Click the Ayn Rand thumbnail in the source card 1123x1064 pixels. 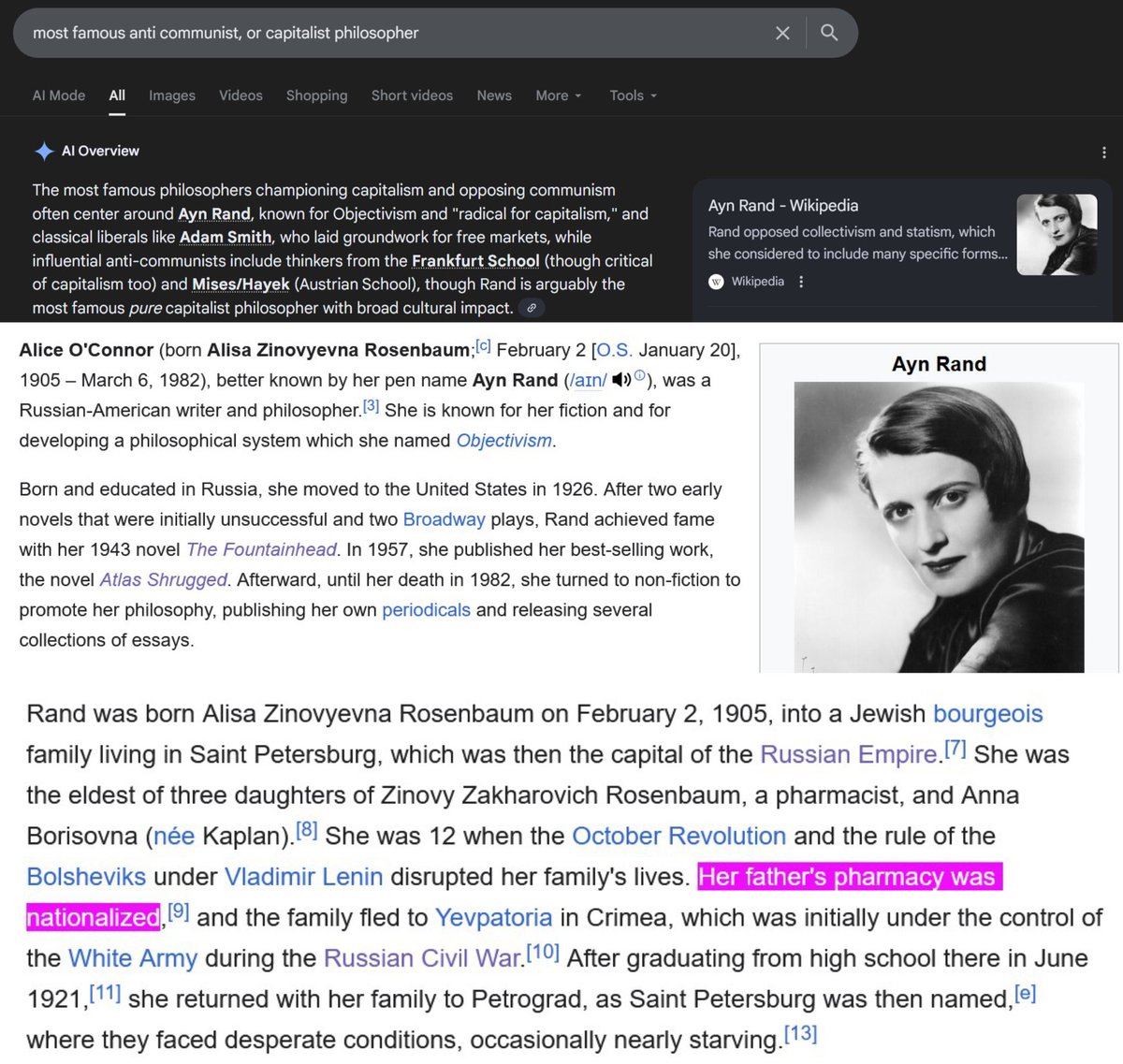[1057, 235]
